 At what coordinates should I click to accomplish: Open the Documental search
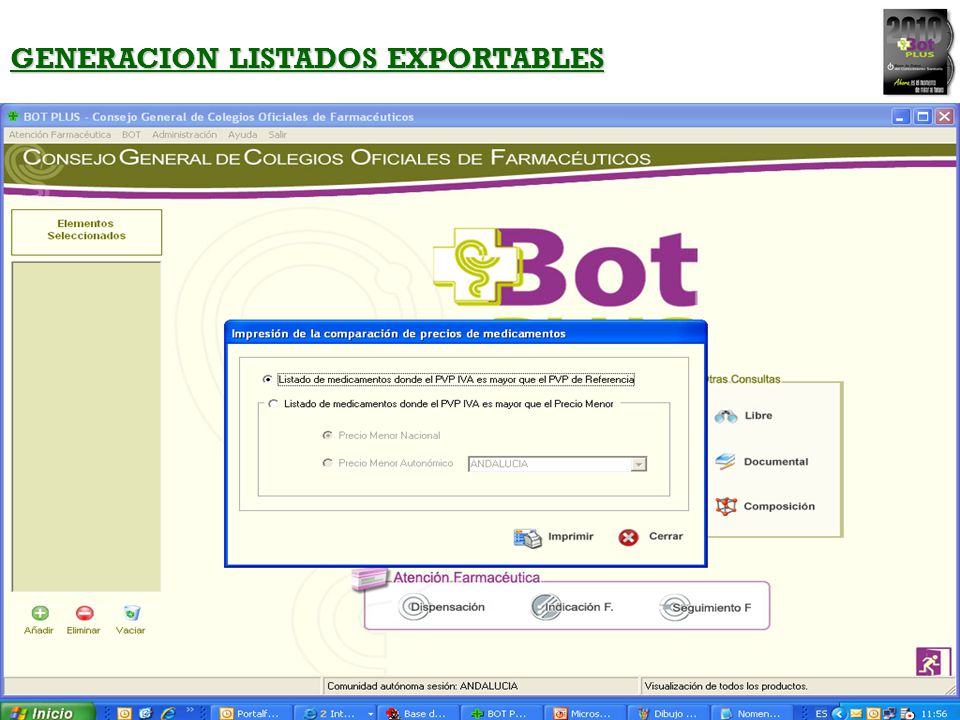click(x=776, y=462)
